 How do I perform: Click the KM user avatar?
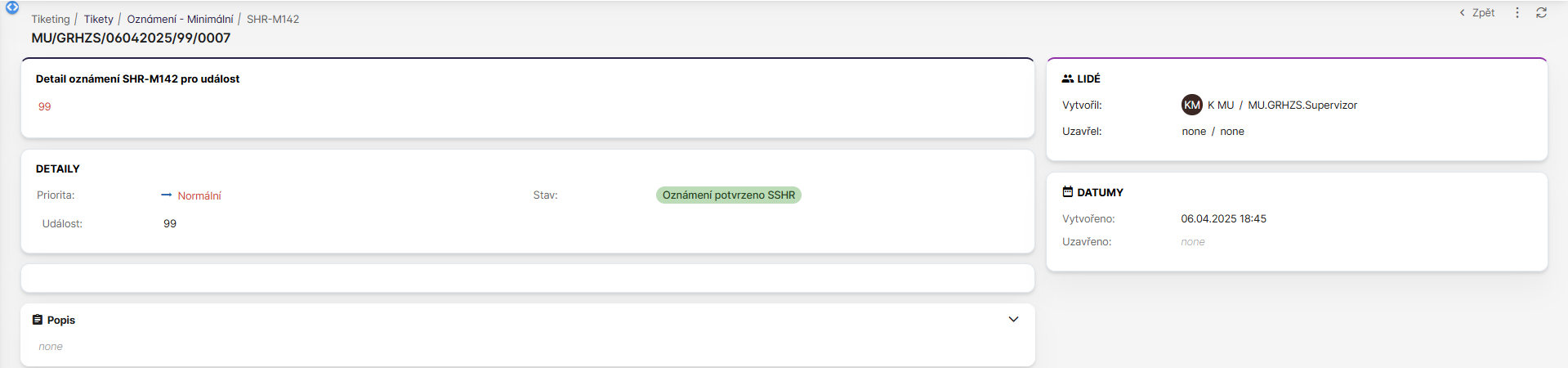(1192, 105)
